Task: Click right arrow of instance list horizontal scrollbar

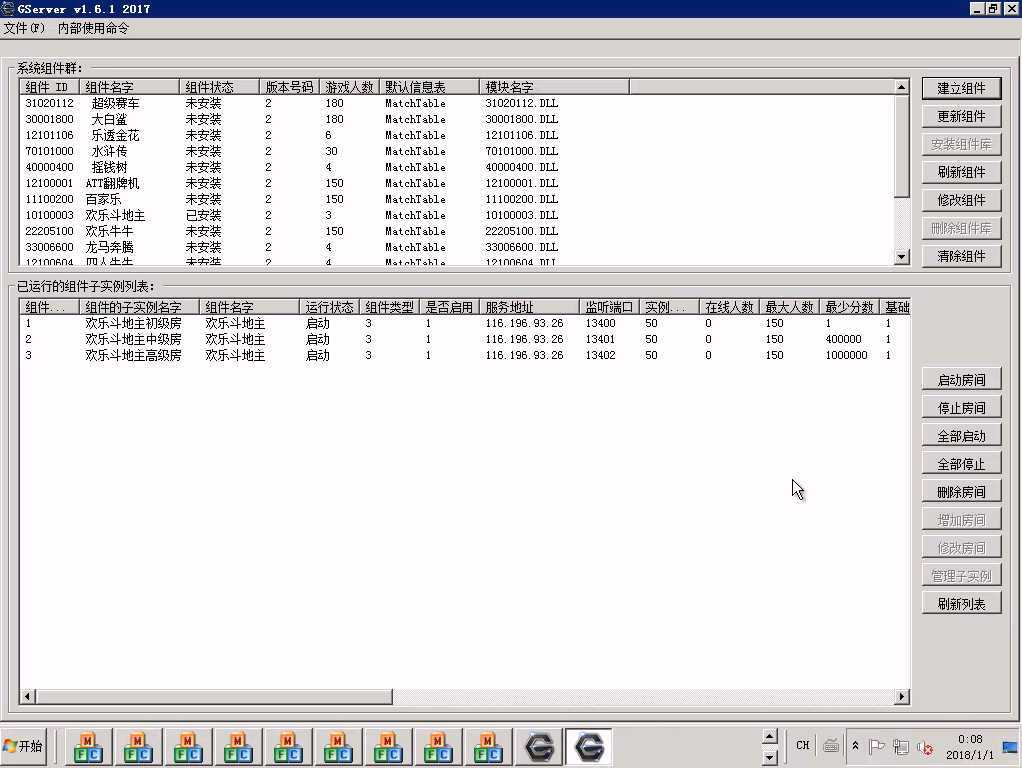Action: pos(901,696)
